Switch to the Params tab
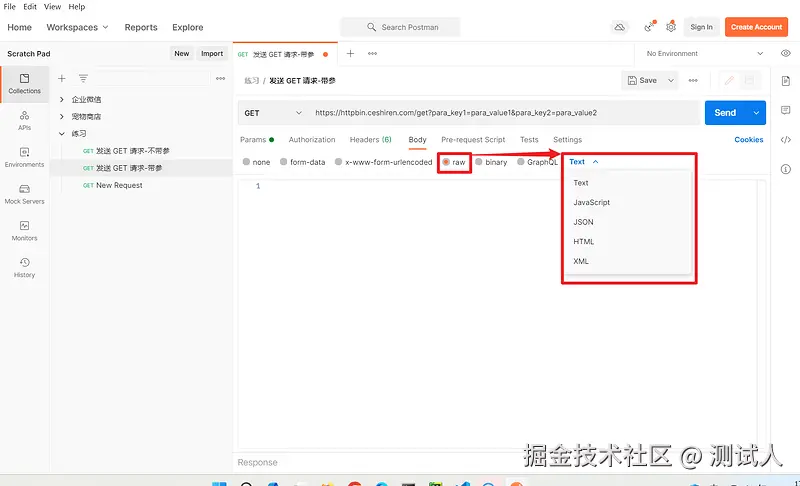This screenshot has width=800, height=486. click(x=257, y=139)
